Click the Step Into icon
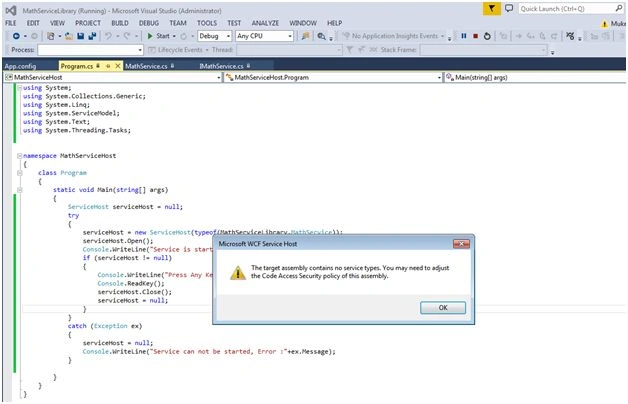This screenshot has width=628, height=404. coord(531,36)
